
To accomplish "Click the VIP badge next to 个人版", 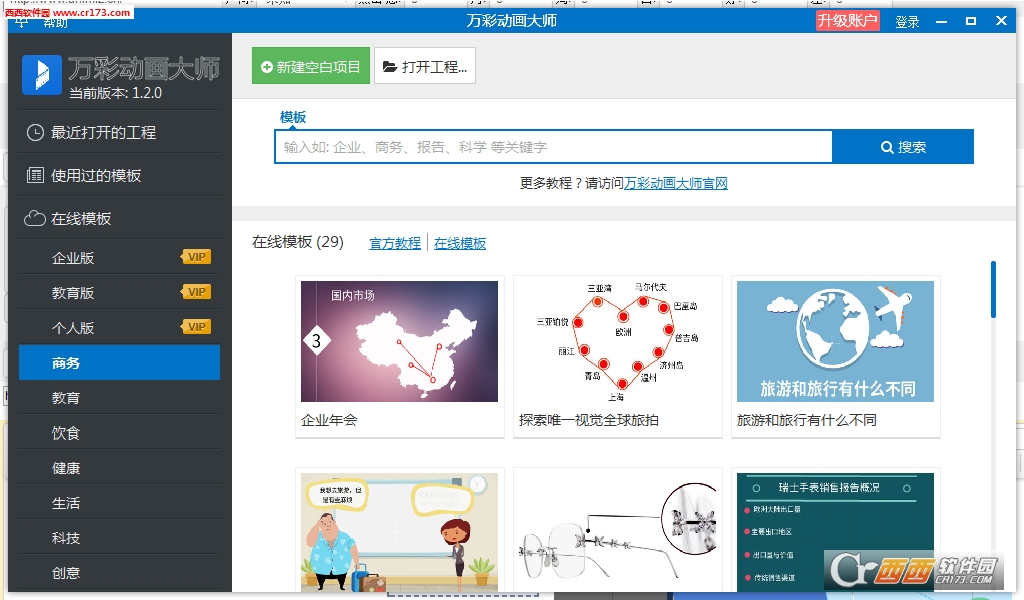I will click(x=196, y=326).
